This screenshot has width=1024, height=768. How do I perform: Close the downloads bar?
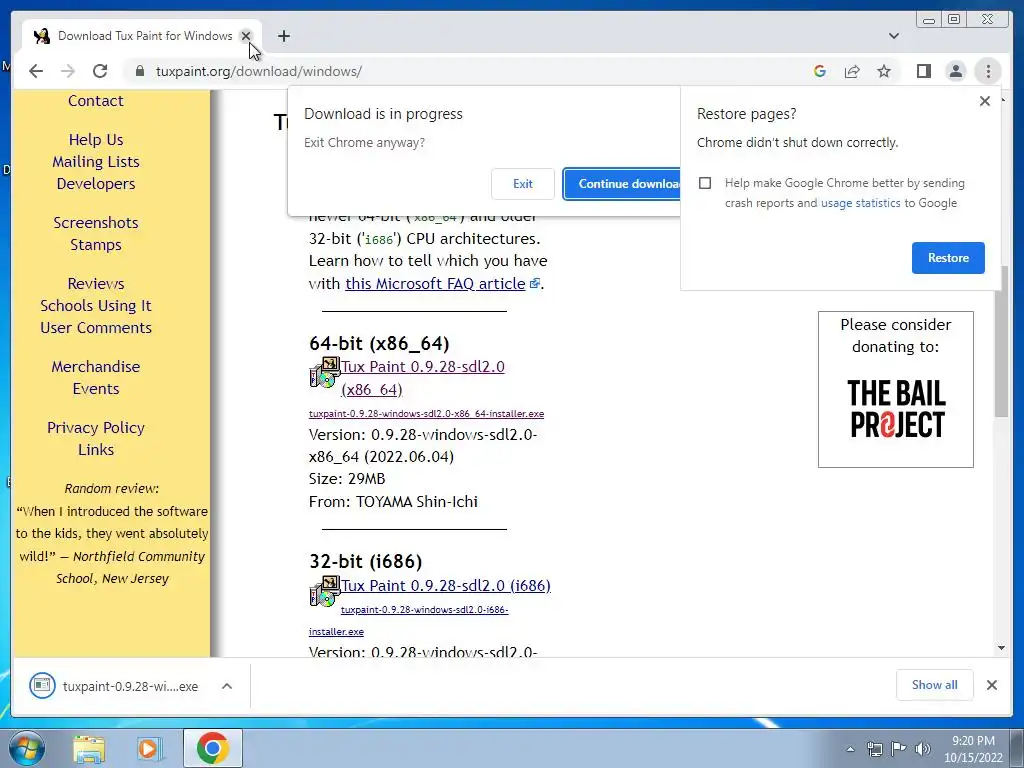click(991, 685)
